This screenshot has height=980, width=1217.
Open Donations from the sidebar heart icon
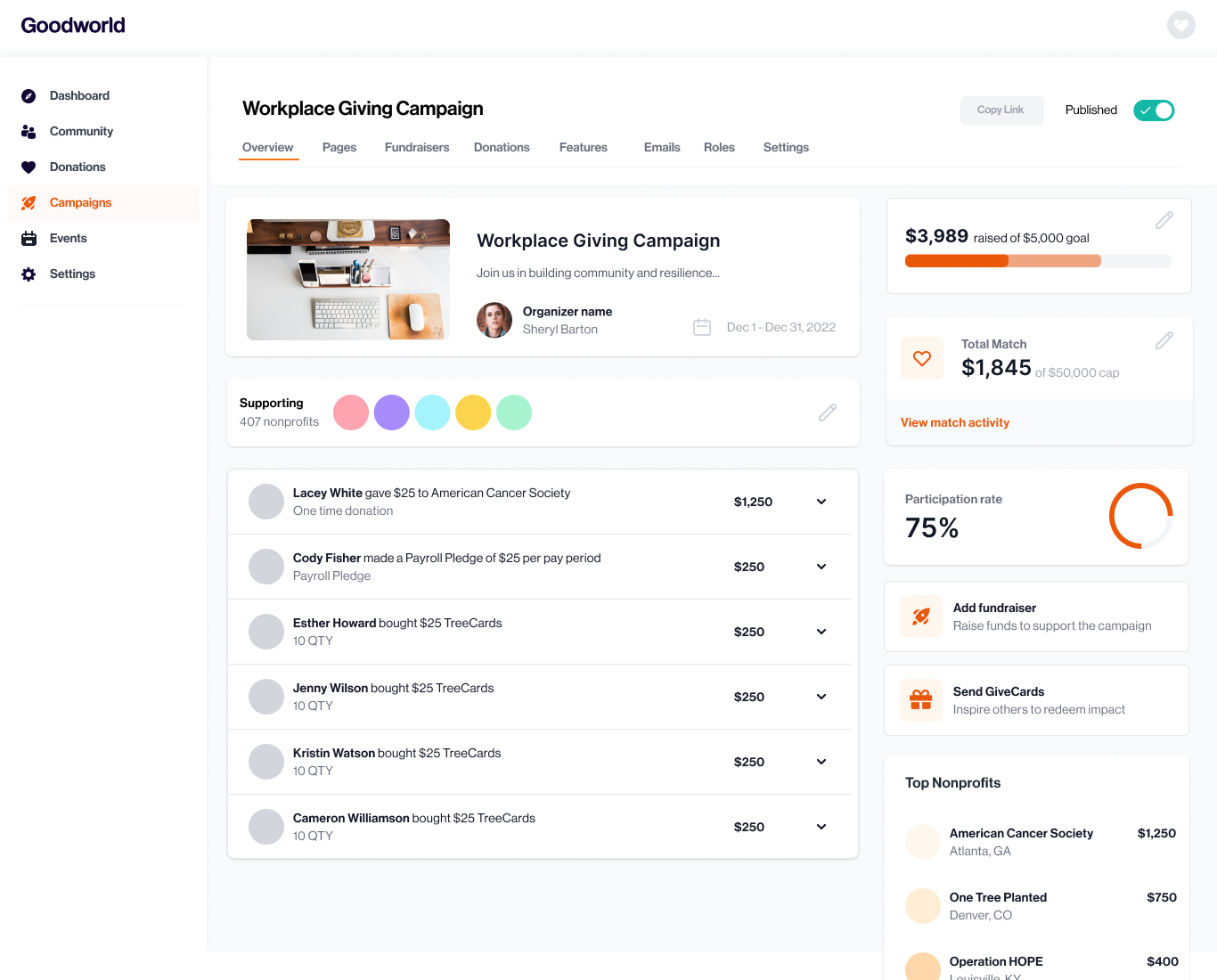(29, 167)
